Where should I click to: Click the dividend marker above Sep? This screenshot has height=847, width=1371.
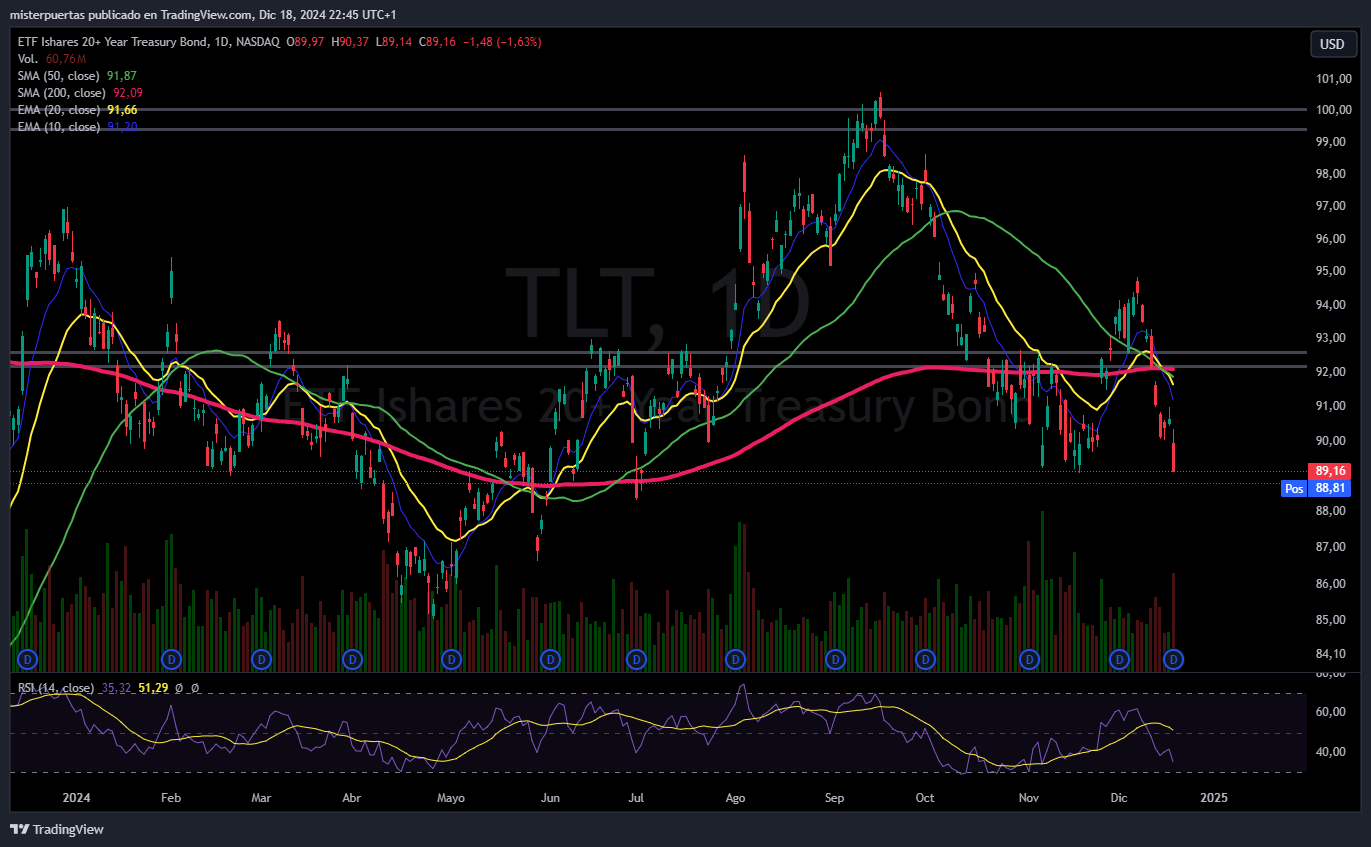tap(836, 659)
